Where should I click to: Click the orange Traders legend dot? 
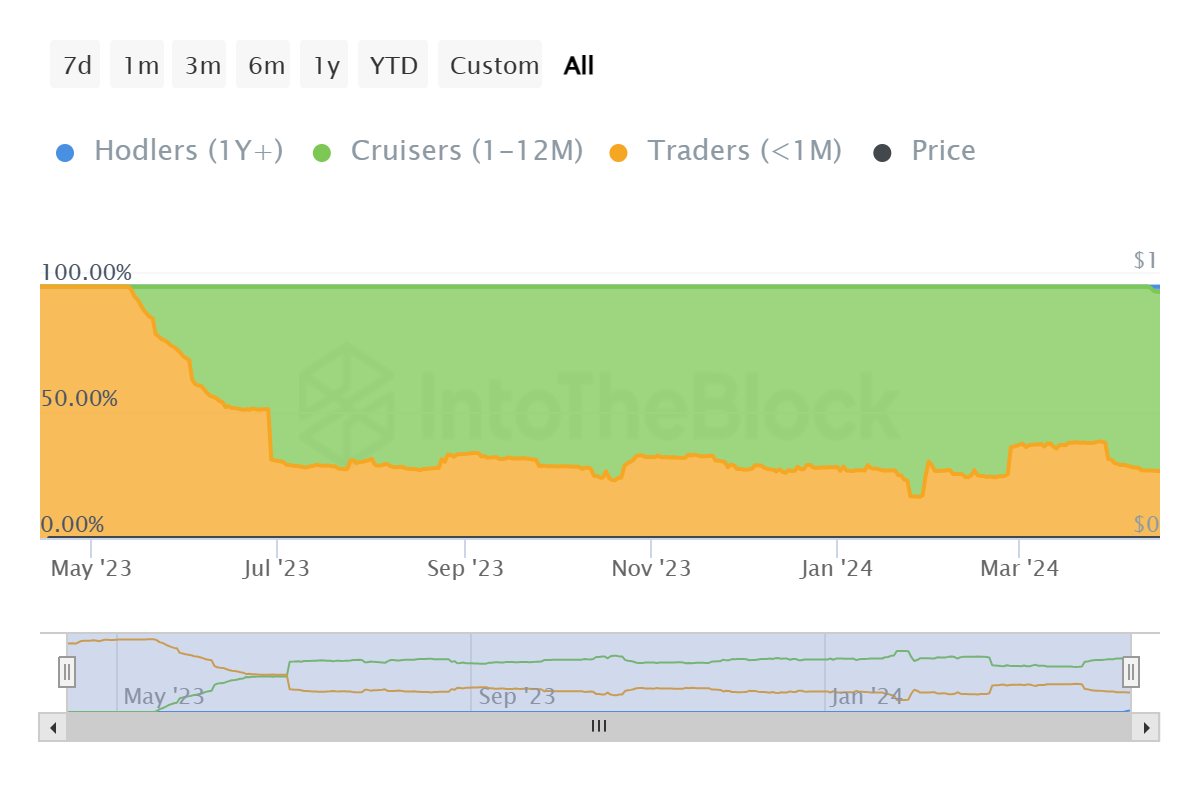pyautogui.click(x=618, y=153)
